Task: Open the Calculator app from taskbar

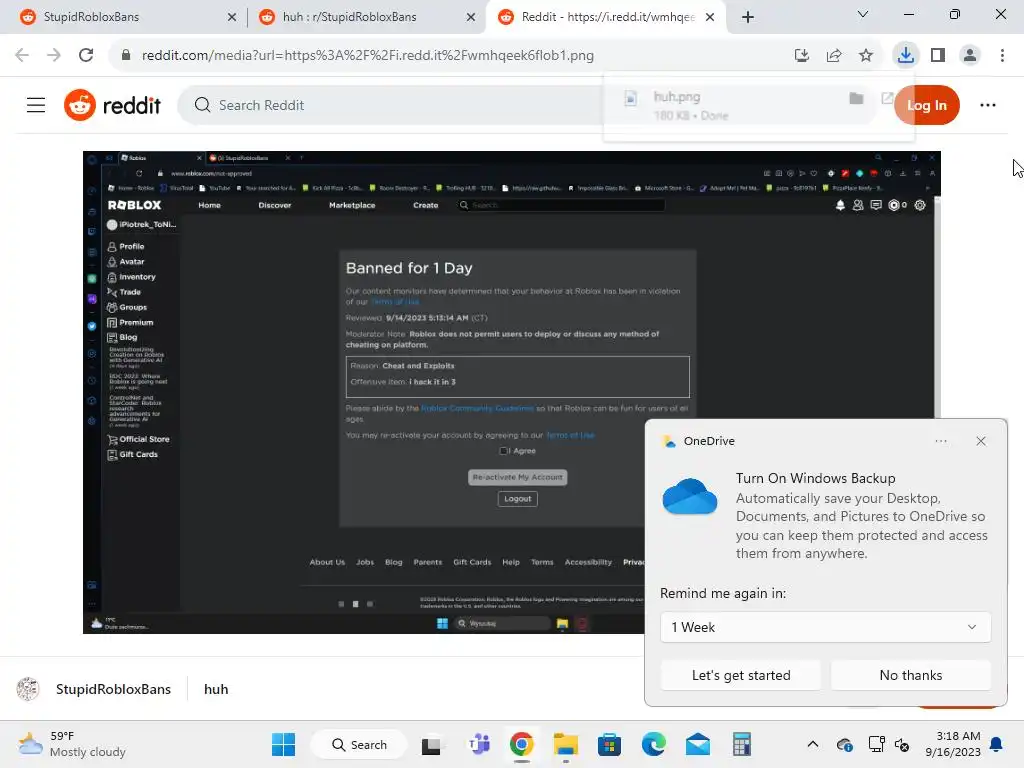Action: click(741, 744)
